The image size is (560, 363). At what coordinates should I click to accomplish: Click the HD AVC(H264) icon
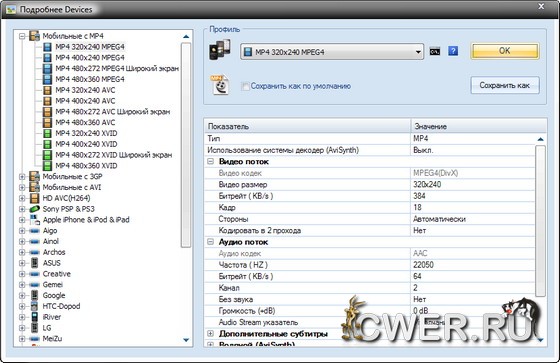pyautogui.click(x=34, y=198)
